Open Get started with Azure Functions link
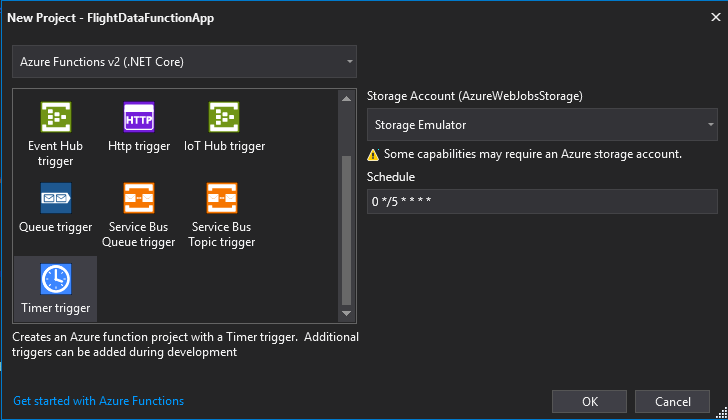Image resolution: width=728 pixels, height=420 pixels. point(98,401)
